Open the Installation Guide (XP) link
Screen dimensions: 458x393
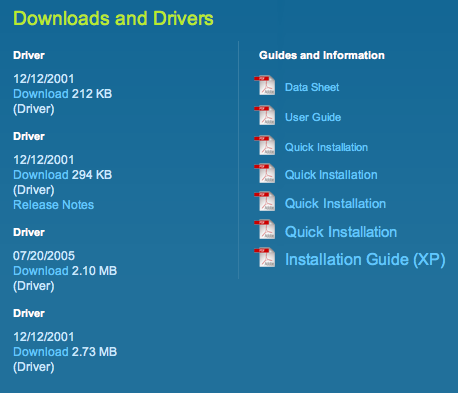click(x=365, y=260)
